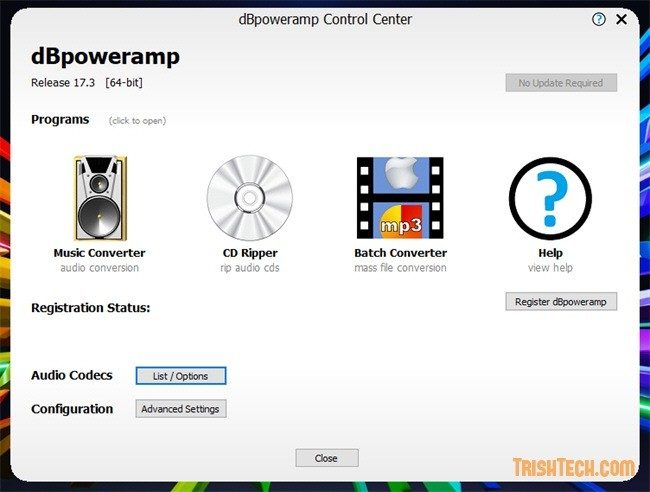Click the 'Configuration' label
The width and height of the screenshot is (650, 492).
[x=72, y=409]
